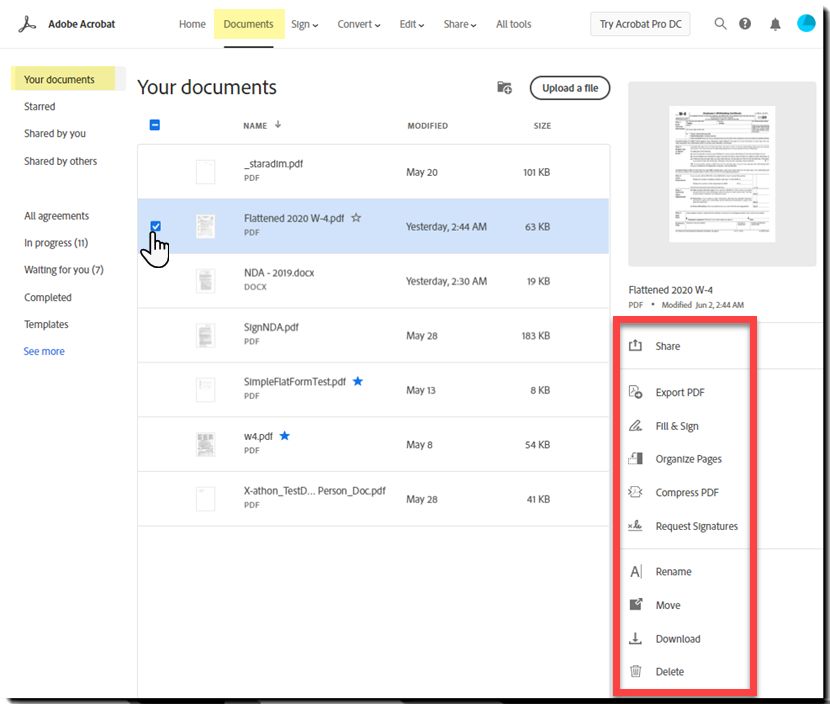Unstar SimpleFlatFormTest.pdf
Screen dimensions: 830x704
click(358, 381)
